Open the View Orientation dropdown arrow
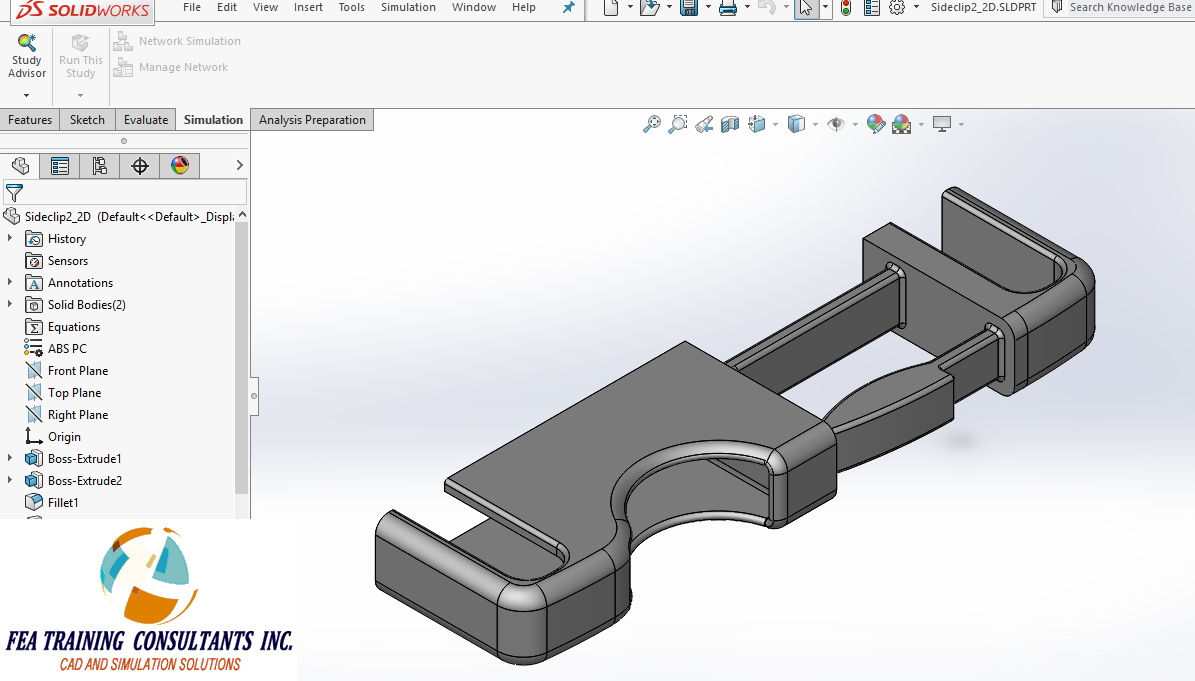1195x681 pixels. pyautogui.click(x=775, y=125)
